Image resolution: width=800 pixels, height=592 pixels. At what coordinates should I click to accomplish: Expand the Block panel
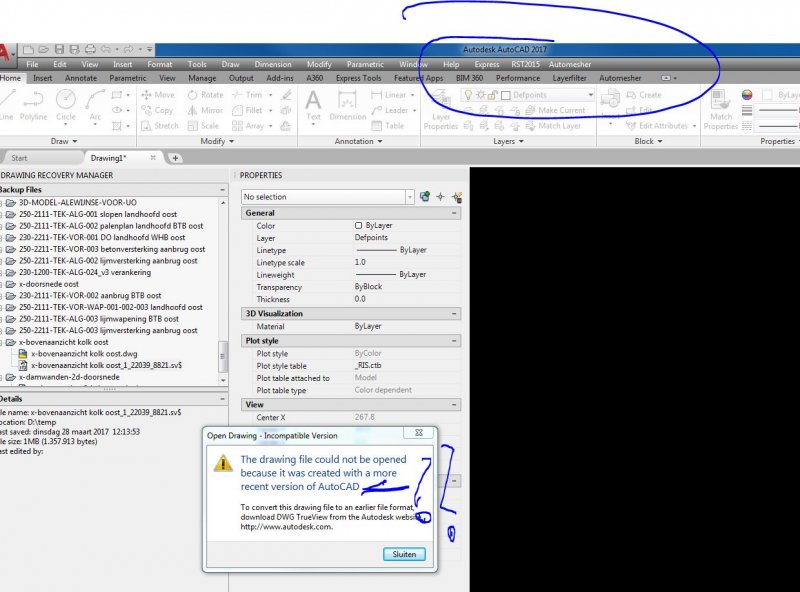[x=648, y=141]
